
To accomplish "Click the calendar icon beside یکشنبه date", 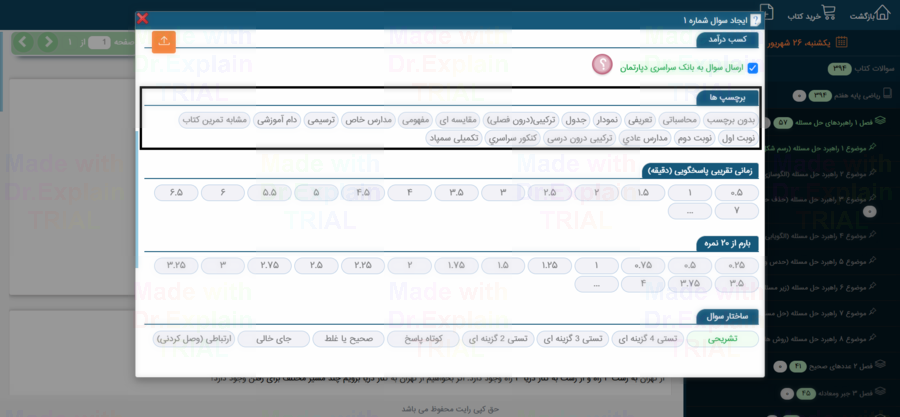I will pyautogui.click(x=841, y=42).
